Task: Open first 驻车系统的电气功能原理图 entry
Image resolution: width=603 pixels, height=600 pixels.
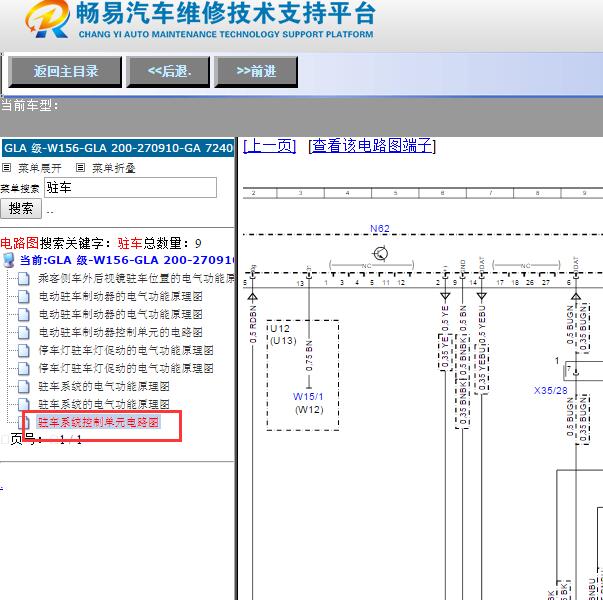Action: [x=104, y=386]
